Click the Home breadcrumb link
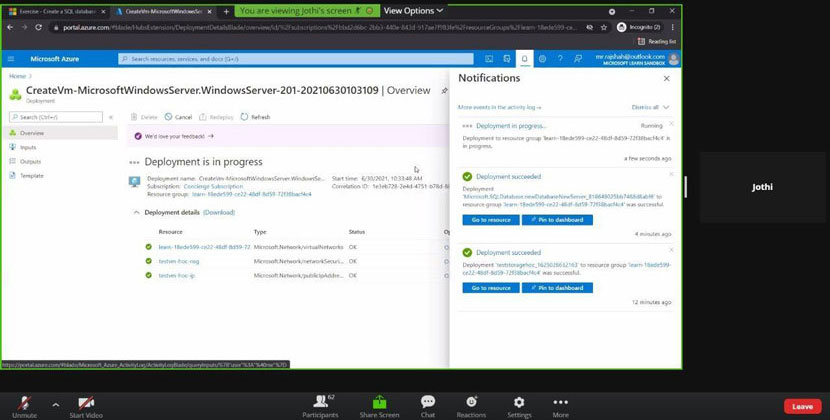The height and width of the screenshot is (420, 830). pyautogui.click(x=17, y=76)
